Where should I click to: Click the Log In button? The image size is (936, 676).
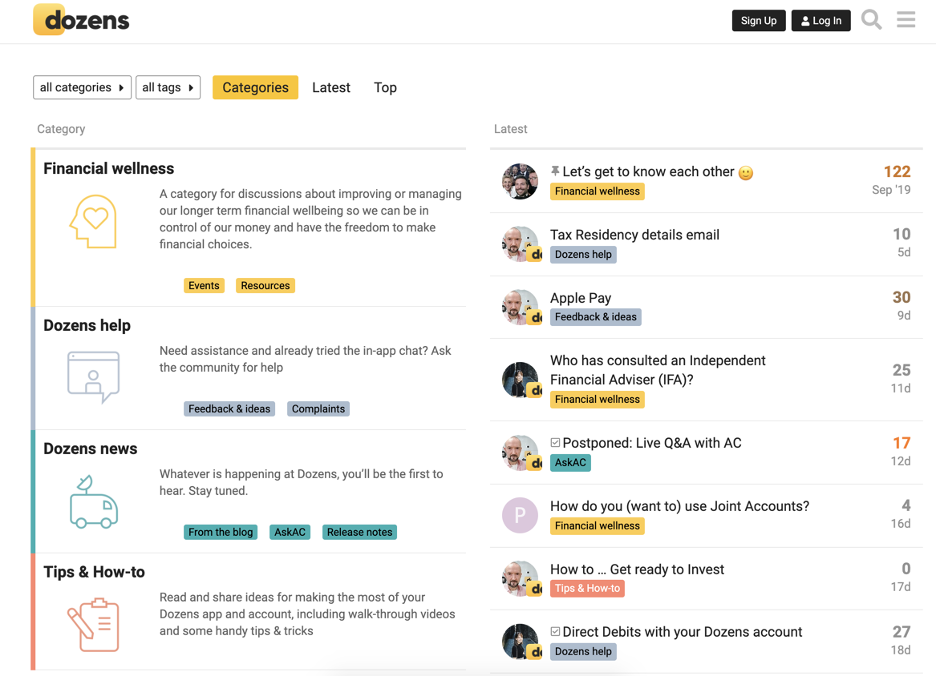tap(821, 20)
